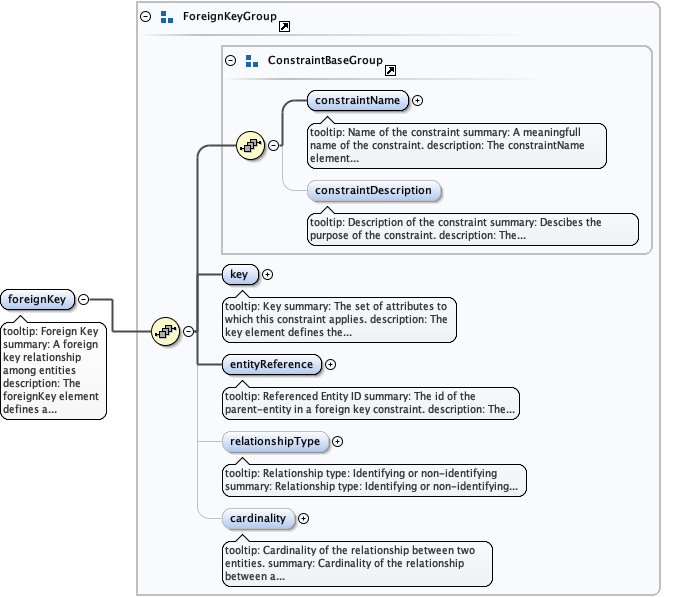Click the tooltip text under the key element
Screen dimensions: 678x597
click(338, 319)
